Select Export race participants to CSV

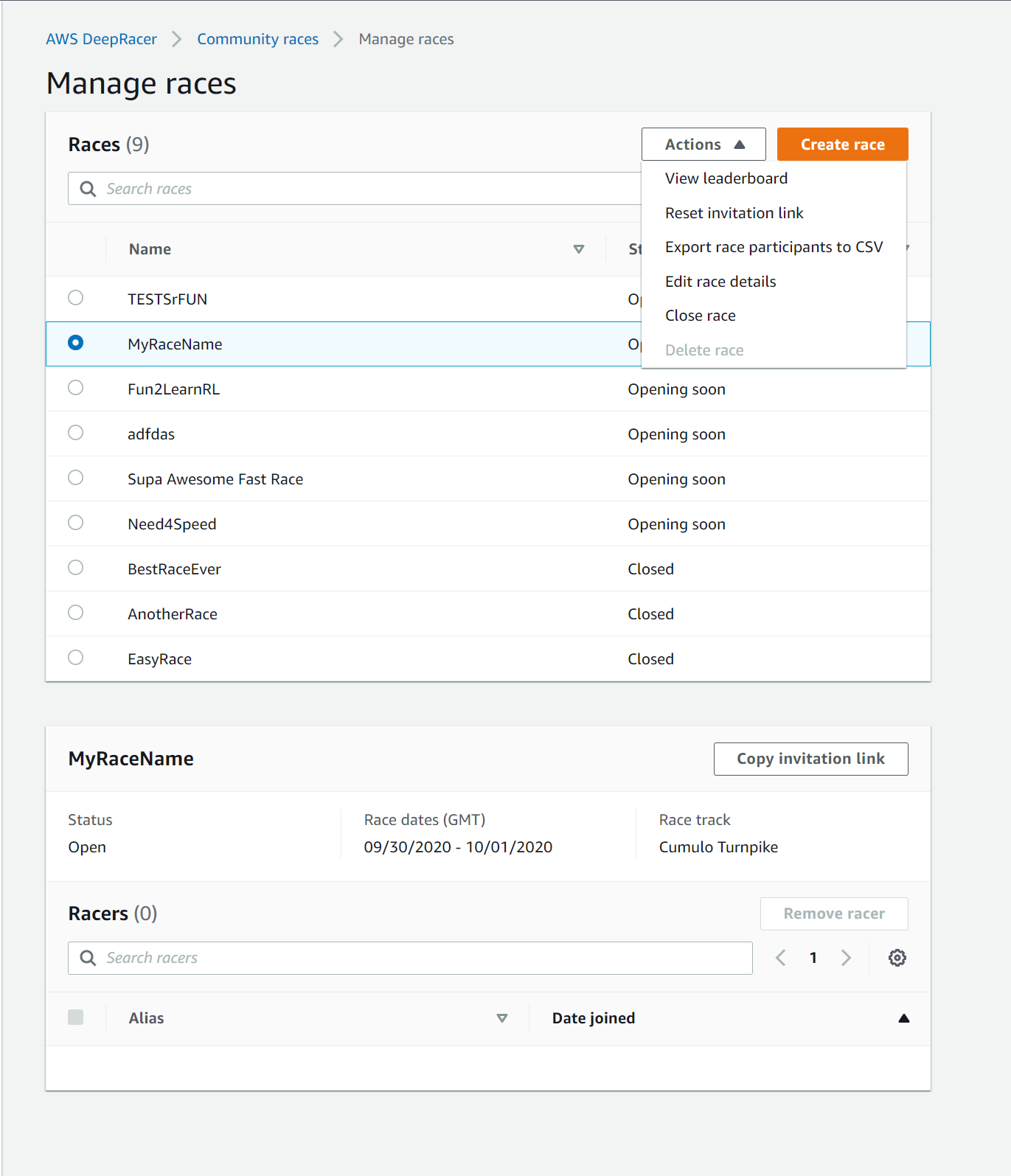(773, 247)
